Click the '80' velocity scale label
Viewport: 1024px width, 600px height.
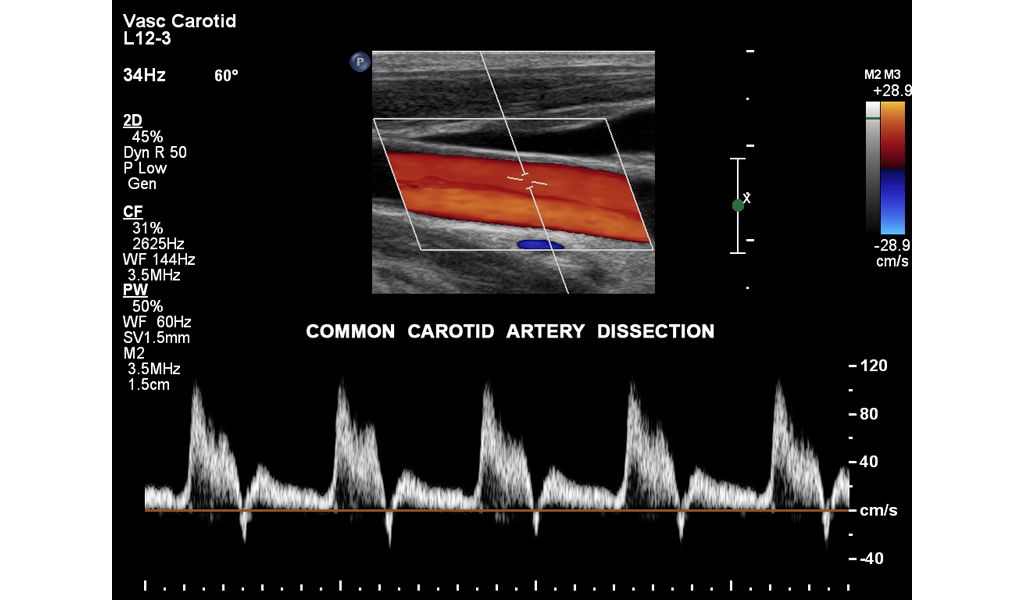pyautogui.click(x=869, y=414)
